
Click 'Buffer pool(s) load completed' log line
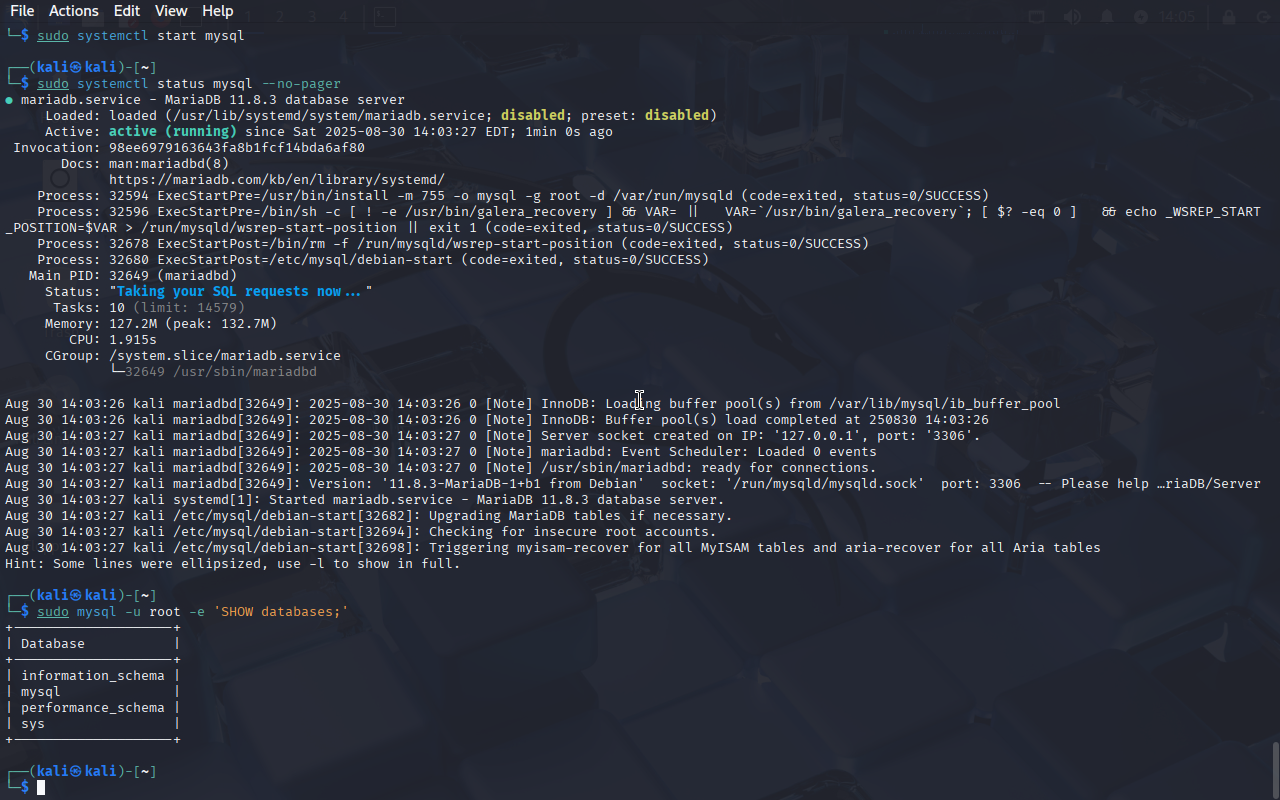pos(497,420)
